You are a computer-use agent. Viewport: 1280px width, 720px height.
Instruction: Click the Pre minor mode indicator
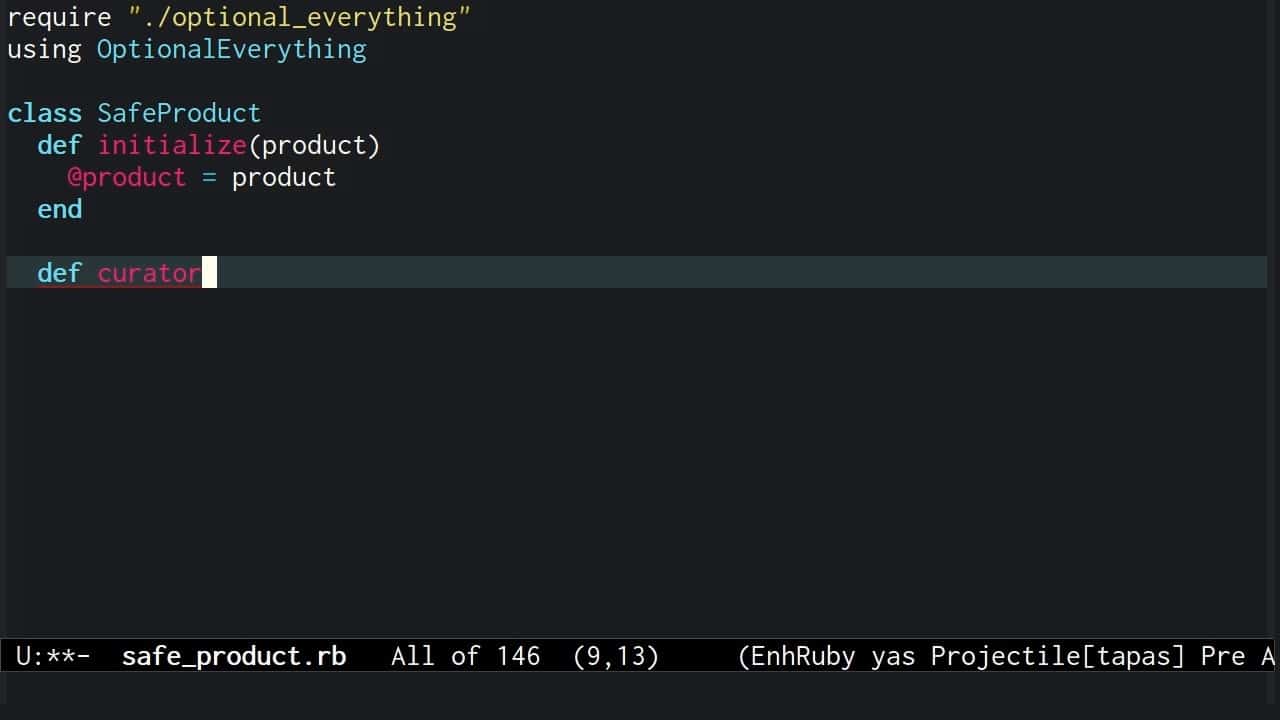1222,656
